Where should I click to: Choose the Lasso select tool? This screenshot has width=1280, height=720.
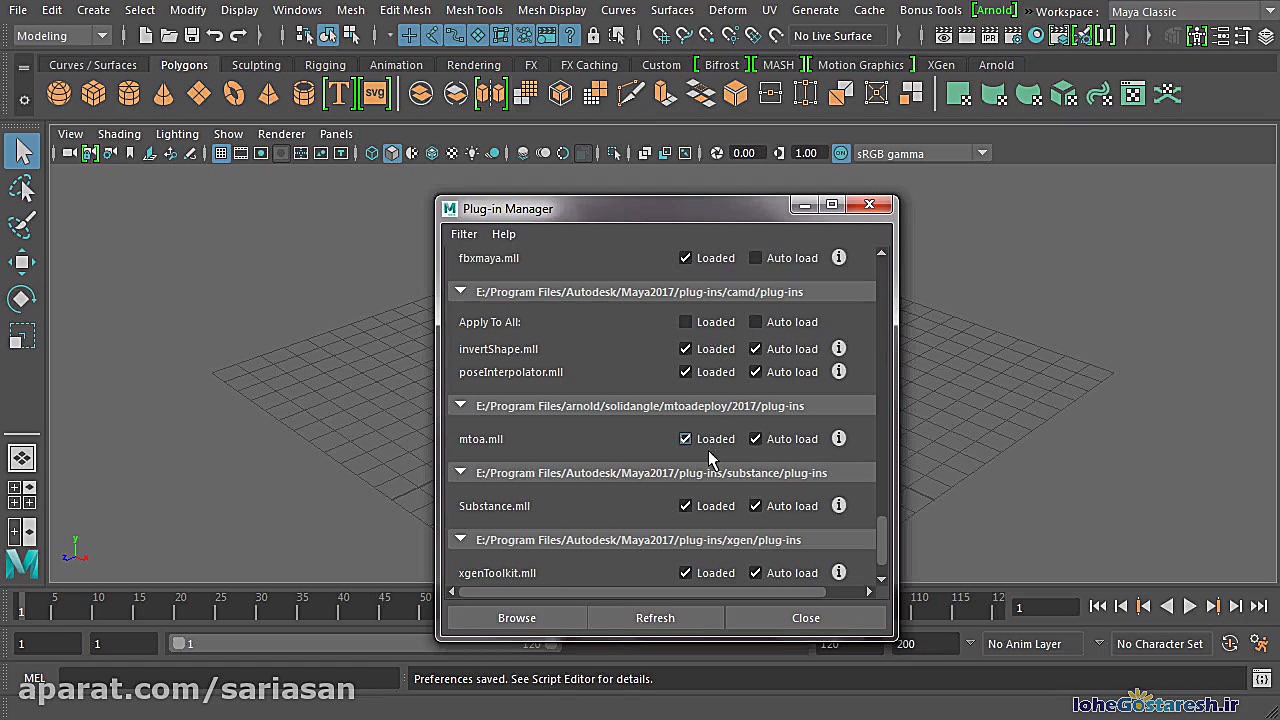pos(22,188)
